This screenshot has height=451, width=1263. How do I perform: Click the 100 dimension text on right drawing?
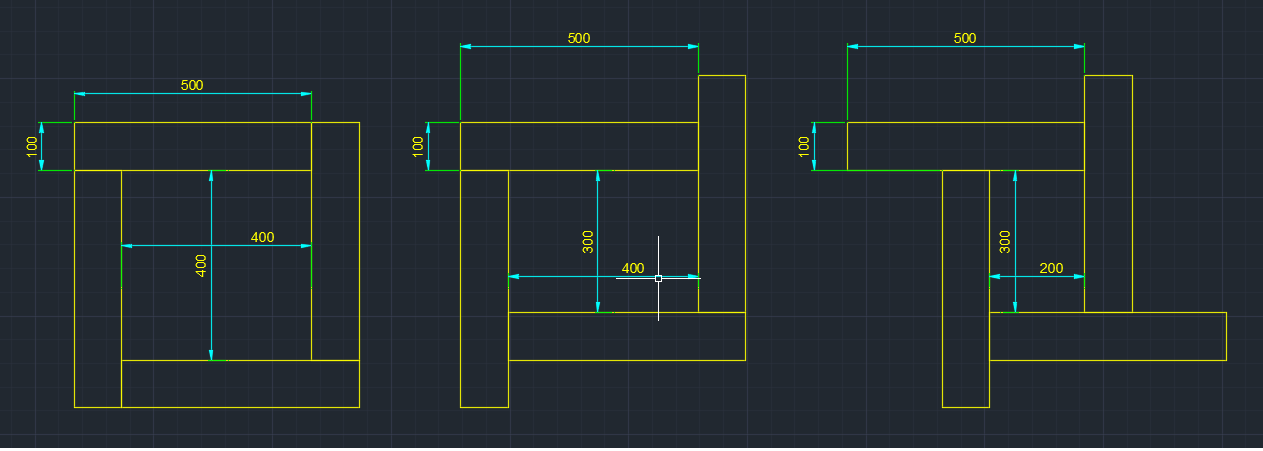805,147
